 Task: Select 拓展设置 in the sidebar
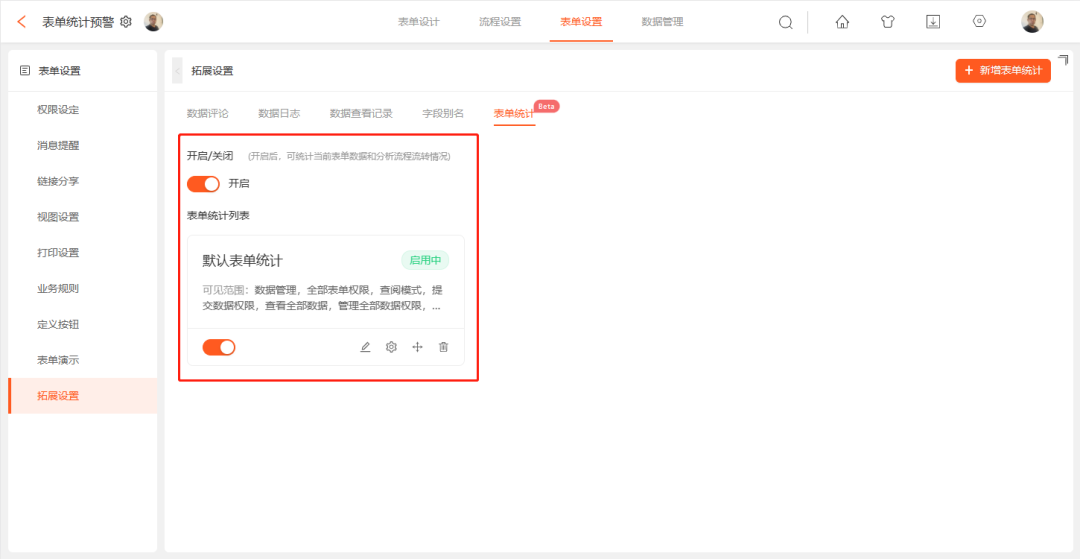click(x=83, y=396)
